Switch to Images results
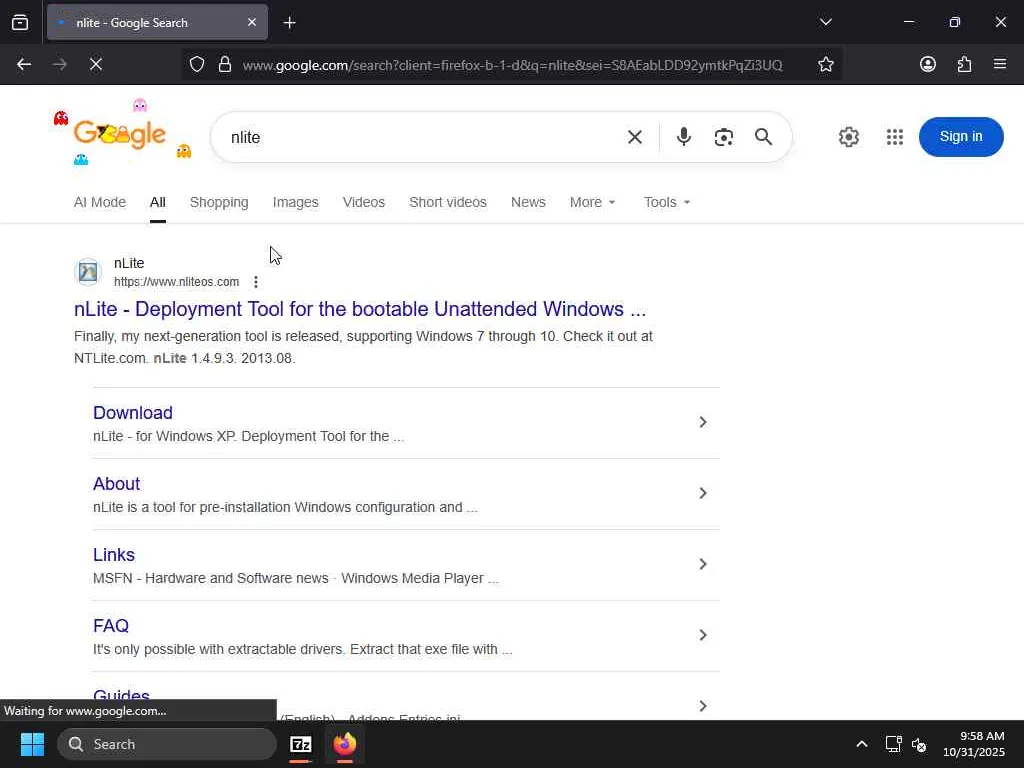Image resolution: width=1024 pixels, height=768 pixels. (x=296, y=202)
